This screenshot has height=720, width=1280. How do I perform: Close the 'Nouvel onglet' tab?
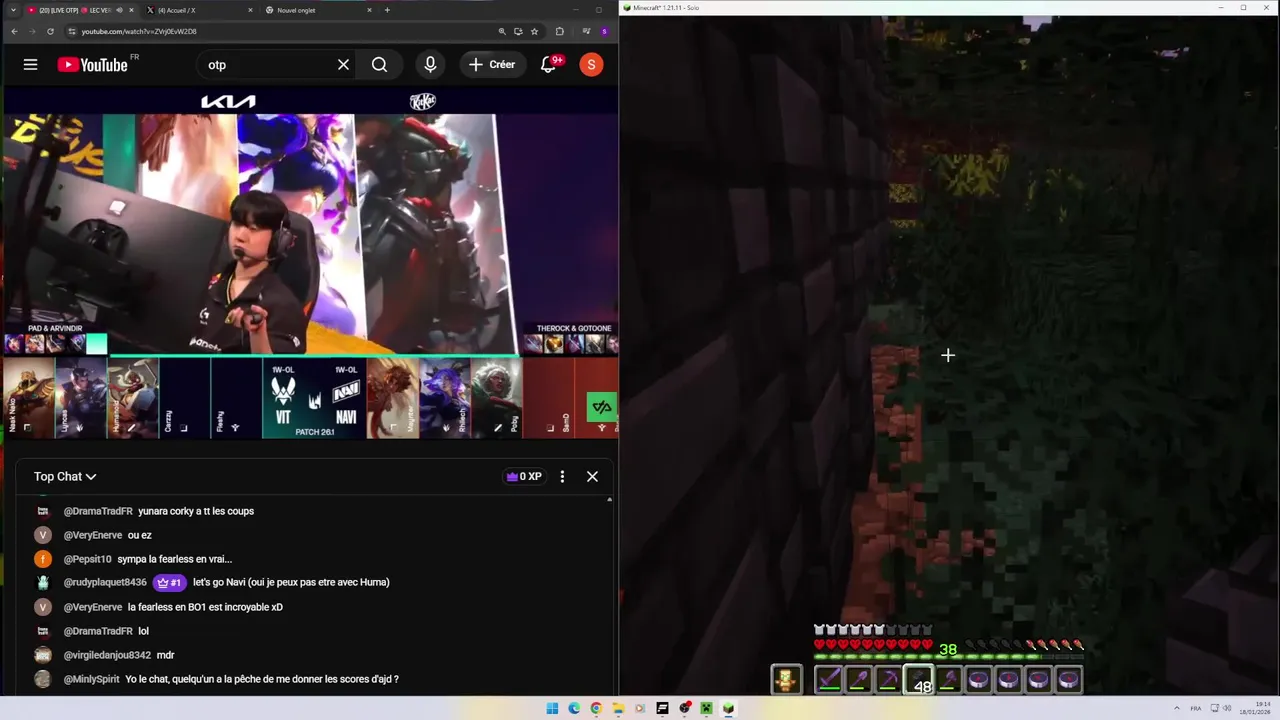pos(369,10)
